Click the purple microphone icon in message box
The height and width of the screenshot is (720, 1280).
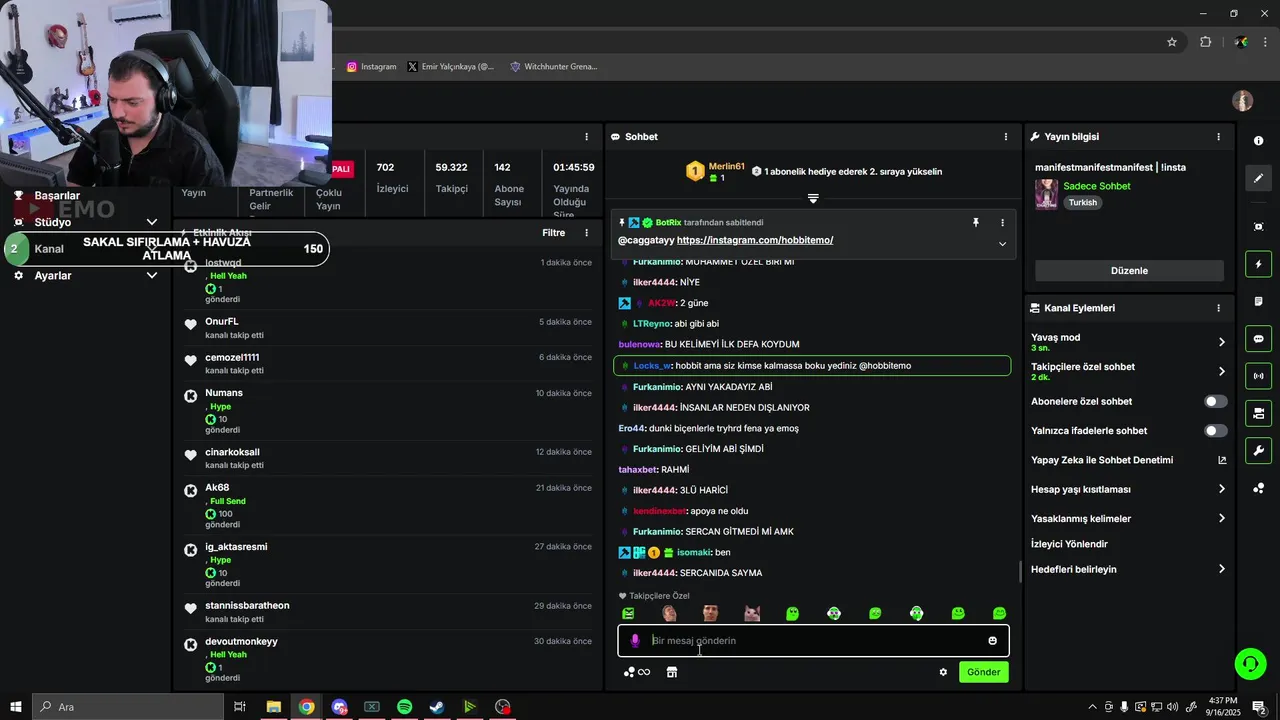tap(635, 640)
